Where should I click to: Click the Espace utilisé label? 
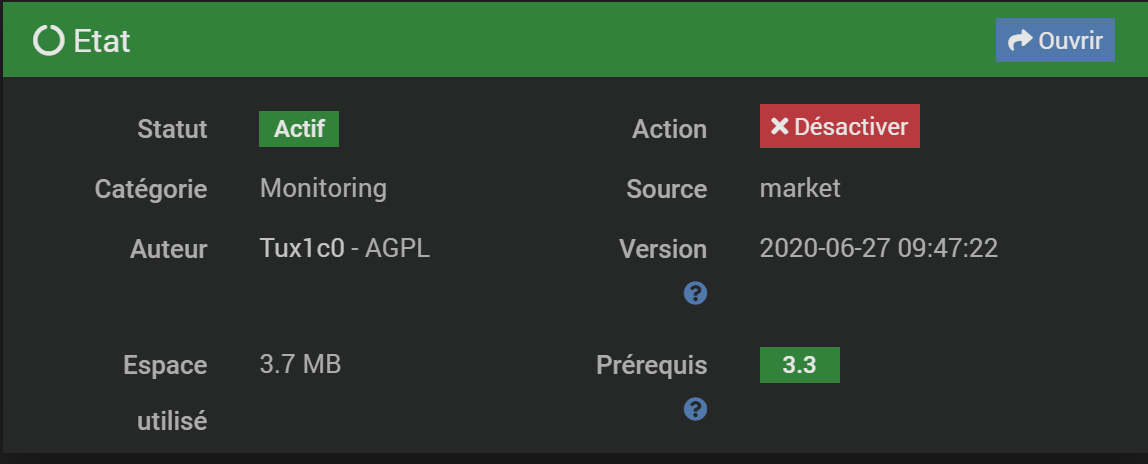pyautogui.click(x=165, y=393)
